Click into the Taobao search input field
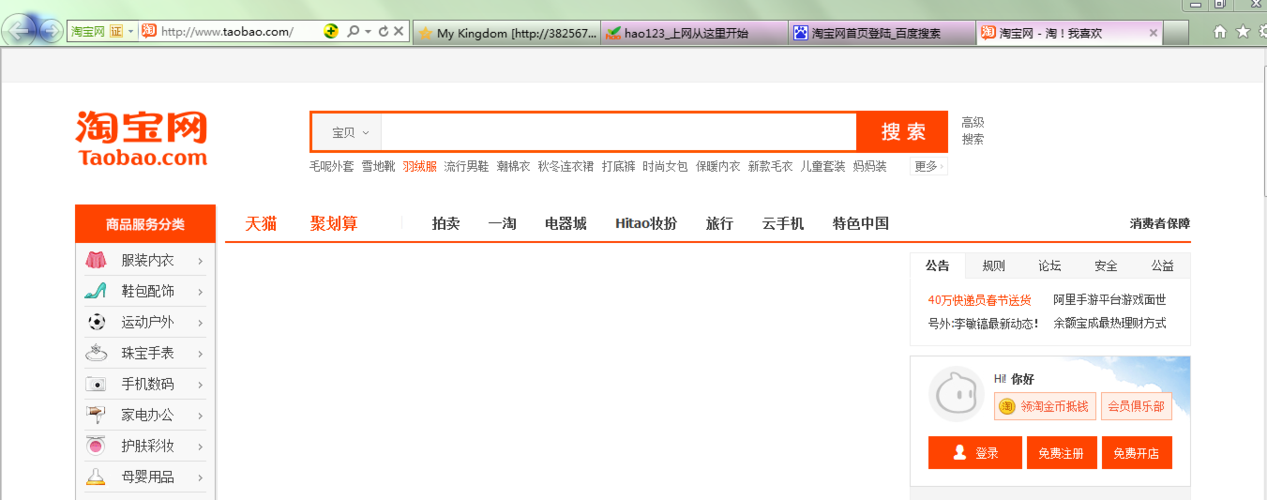The image size is (1267, 500). 618,133
